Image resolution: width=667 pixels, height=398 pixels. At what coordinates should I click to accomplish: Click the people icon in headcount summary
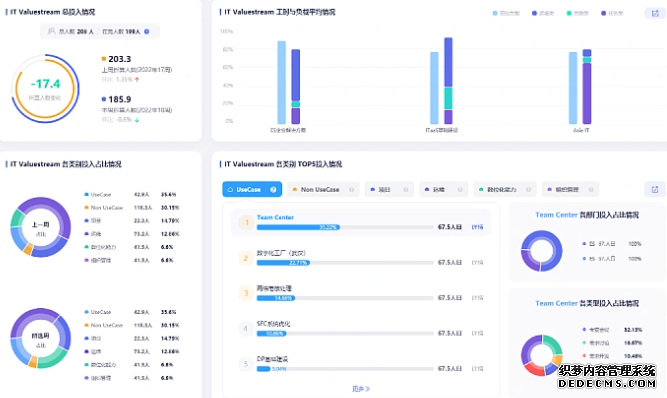tap(51, 31)
